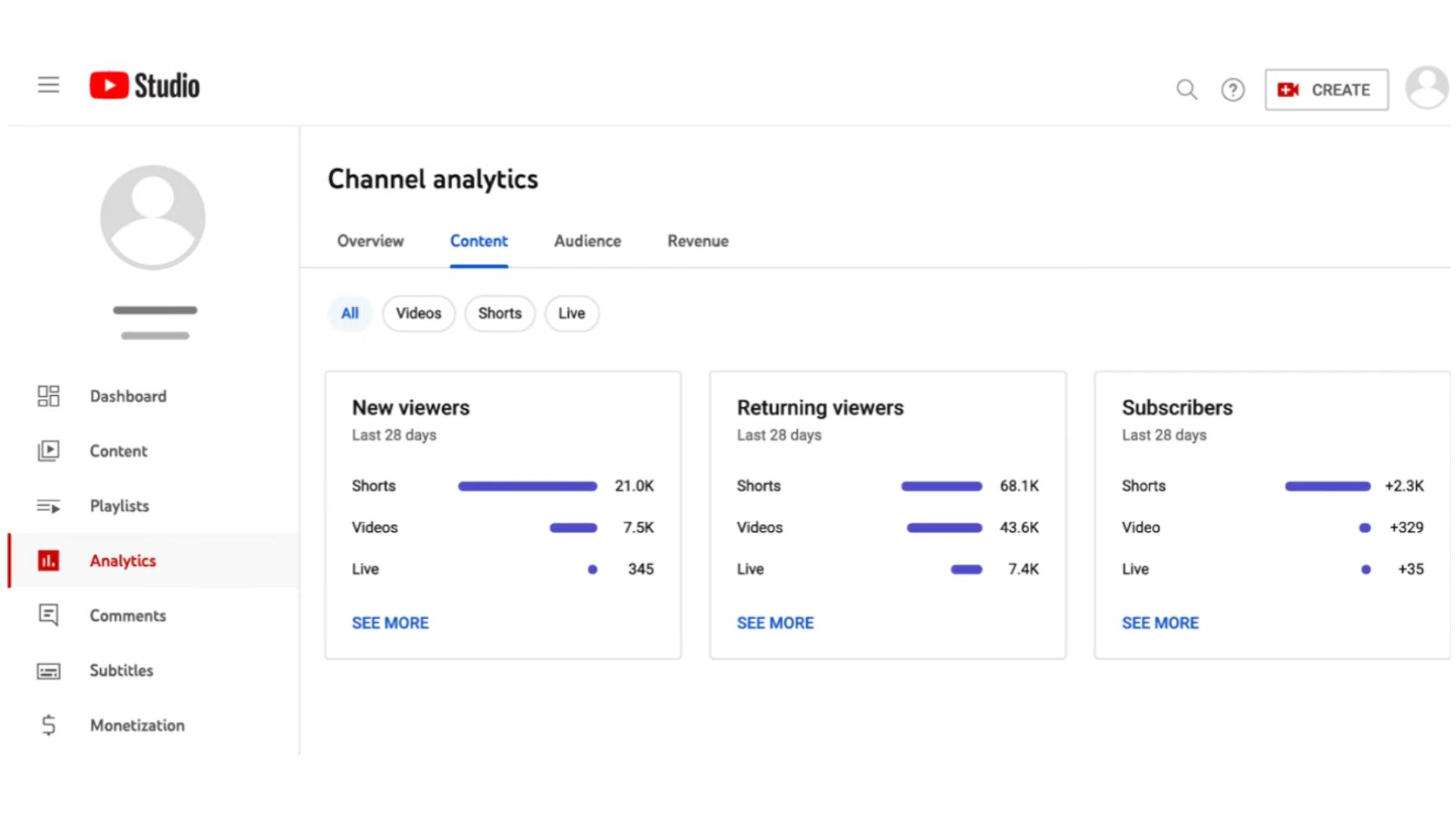Open the help question mark icon

(x=1232, y=90)
